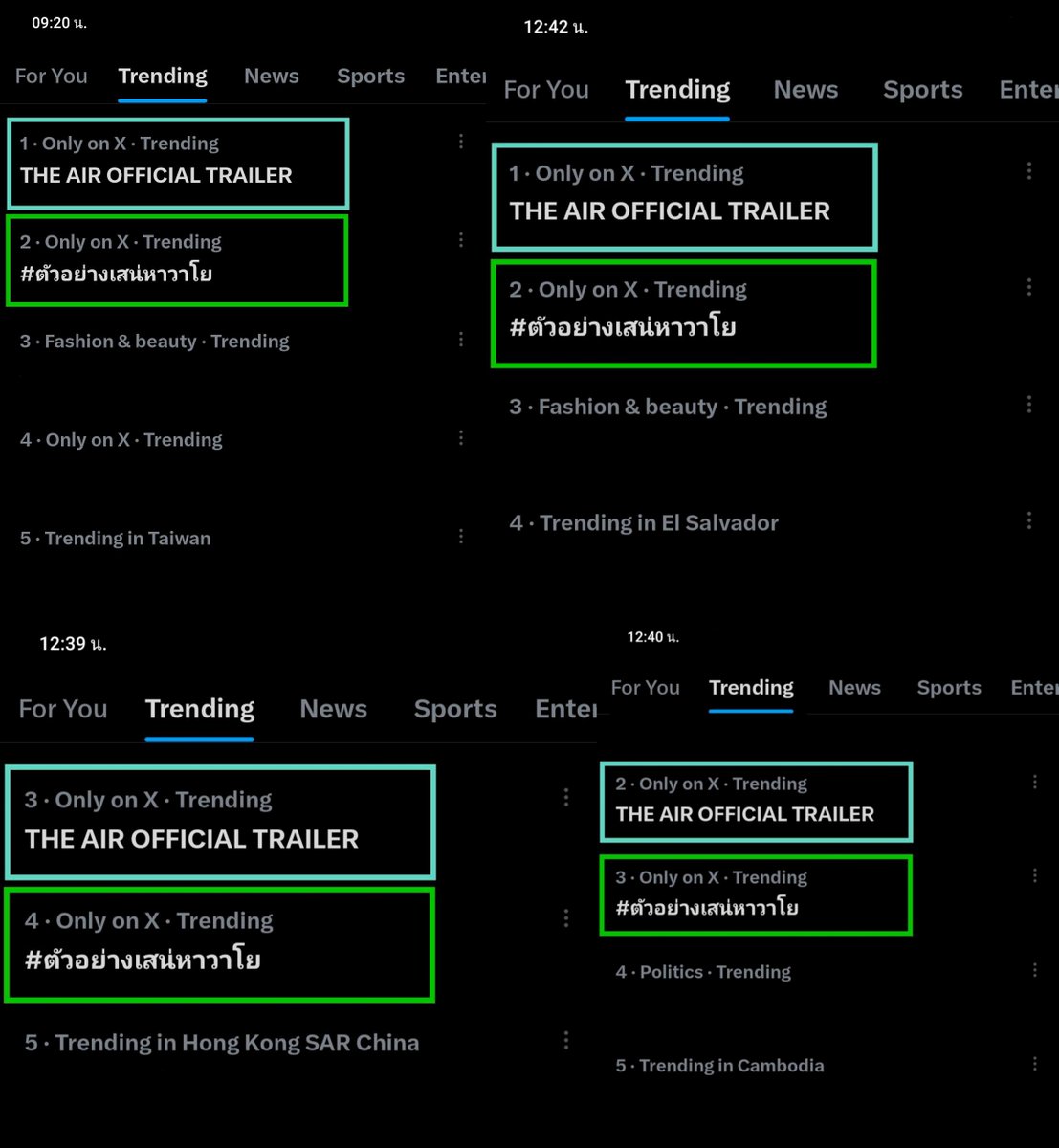Open more options for trend 2 in 09:20 screenshot
The height and width of the screenshot is (1148, 1059).
[461, 240]
